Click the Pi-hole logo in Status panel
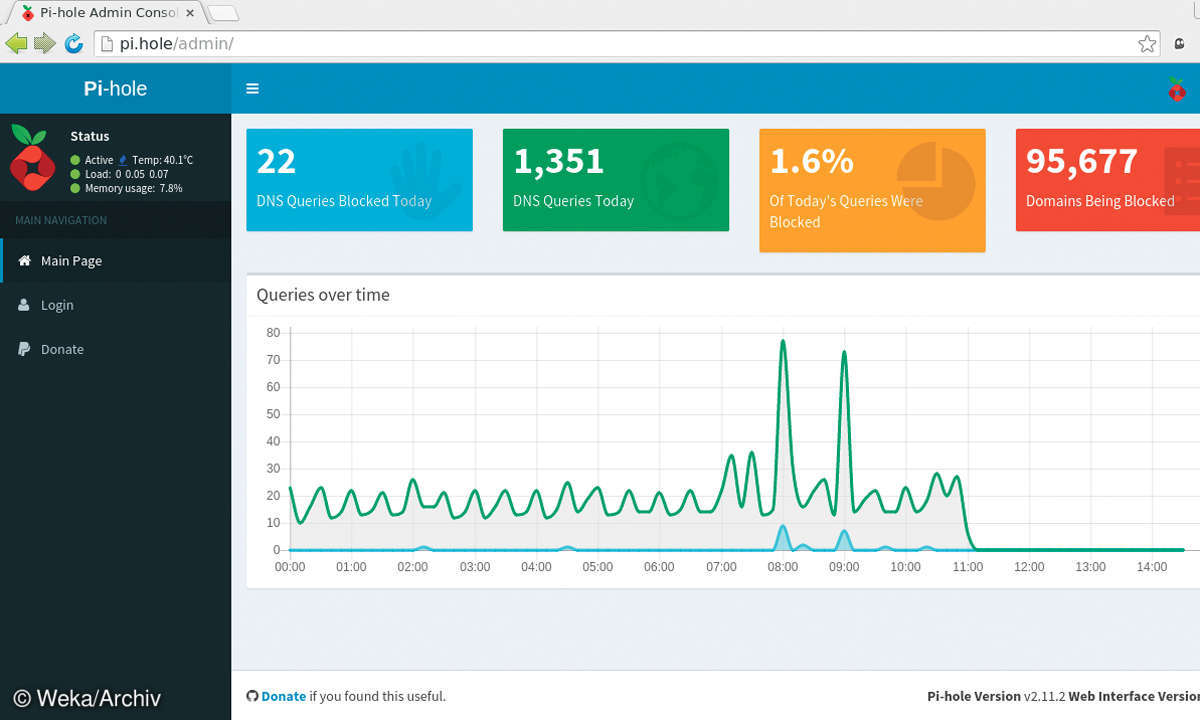1200x720 pixels. click(x=33, y=157)
